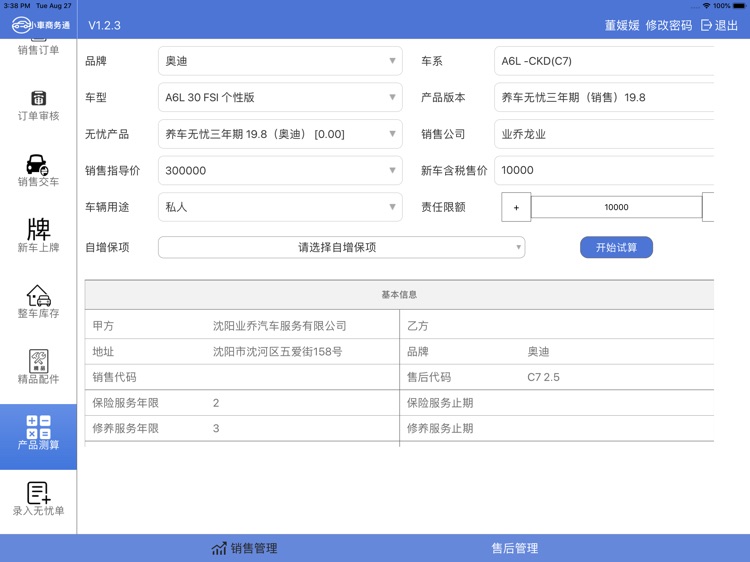The width and height of the screenshot is (750, 562).
Task: Switch to 售后管理 bottom tab
Action: (x=515, y=548)
